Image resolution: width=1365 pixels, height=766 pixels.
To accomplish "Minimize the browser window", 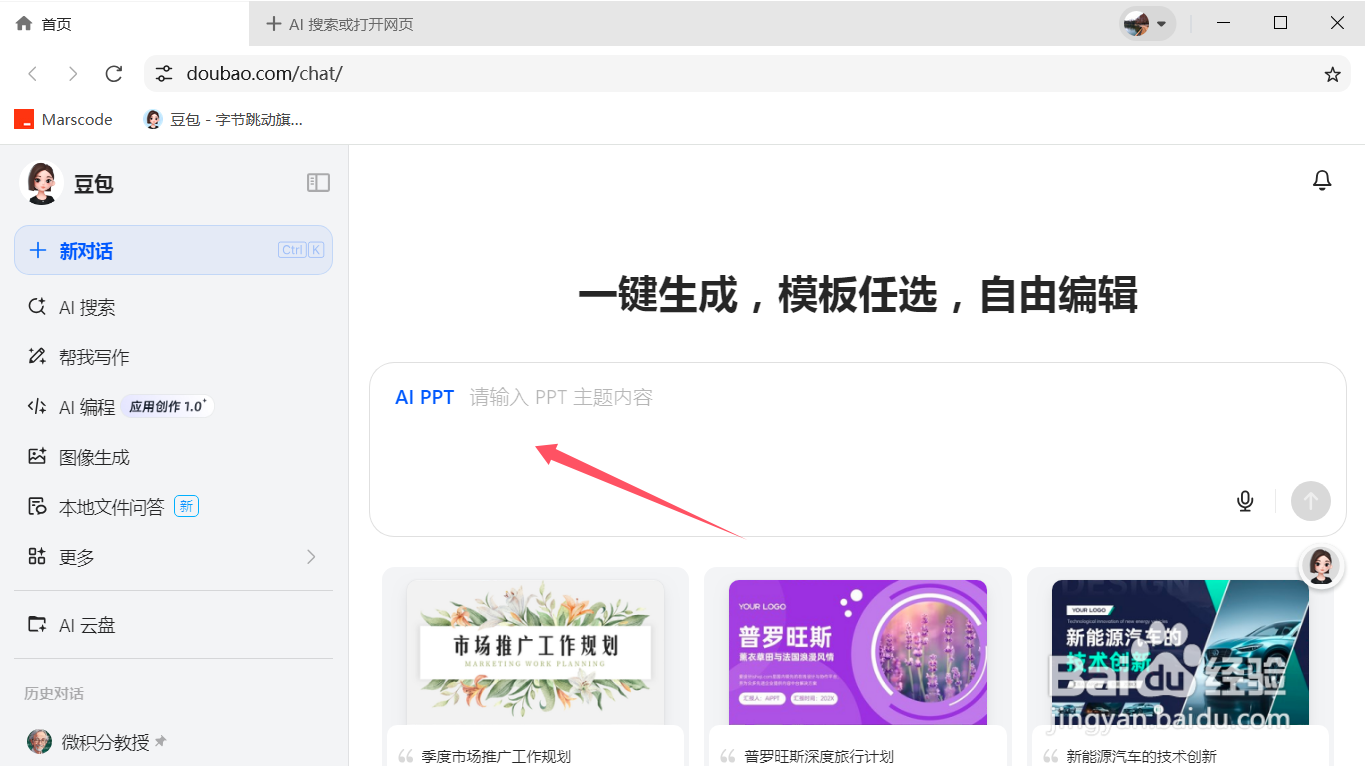I will tap(1223, 23).
